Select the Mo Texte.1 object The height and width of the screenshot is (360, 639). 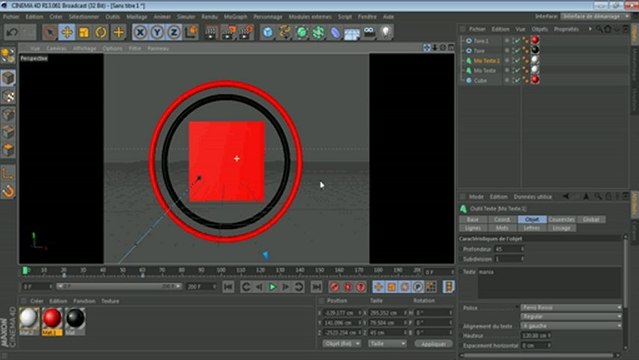(x=487, y=61)
